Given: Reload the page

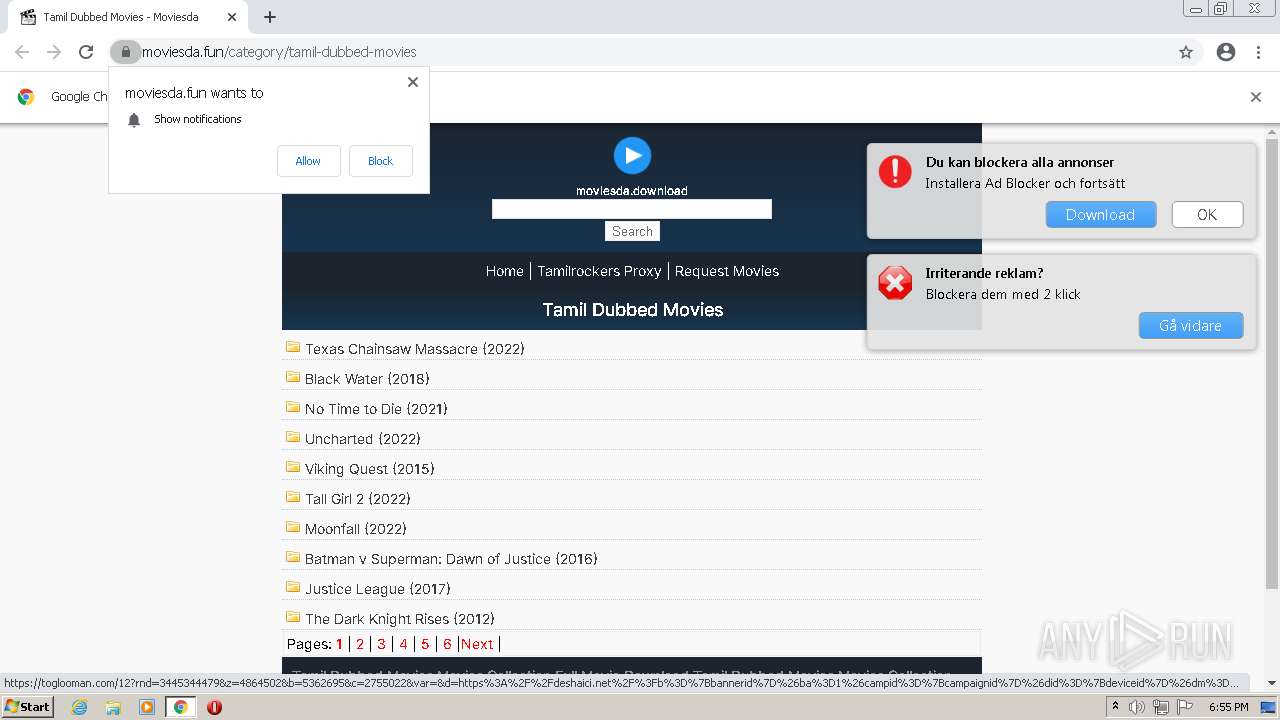Looking at the screenshot, I should coord(86,52).
